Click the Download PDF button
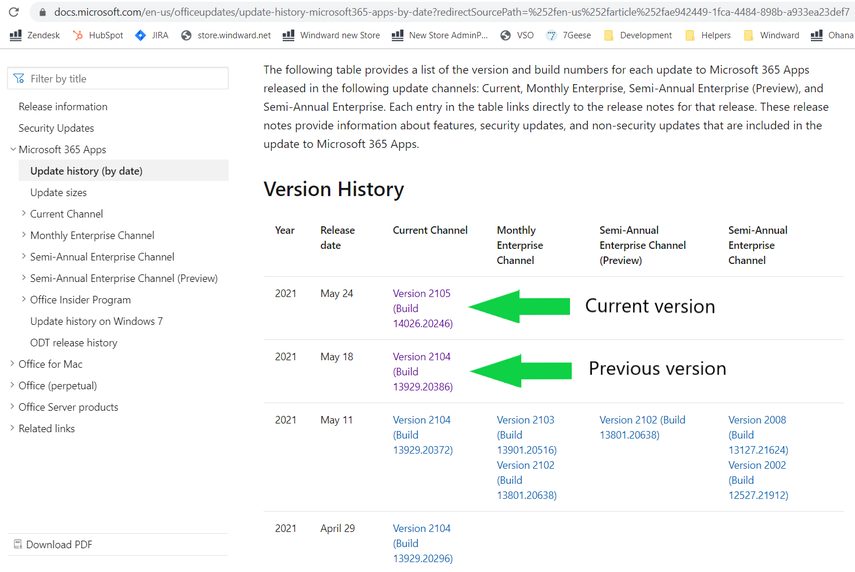 point(59,544)
